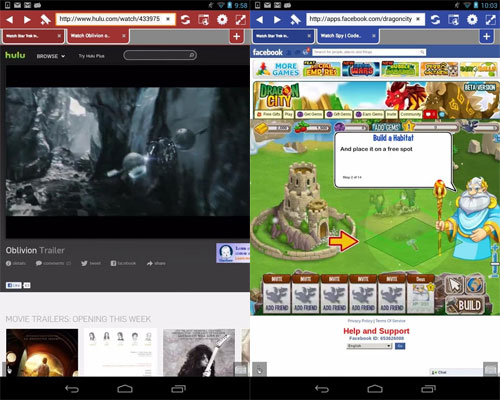Image resolution: width=500 pixels, height=400 pixels.
Task: Go forward in the blue Facebook browser
Action: click(277, 20)
